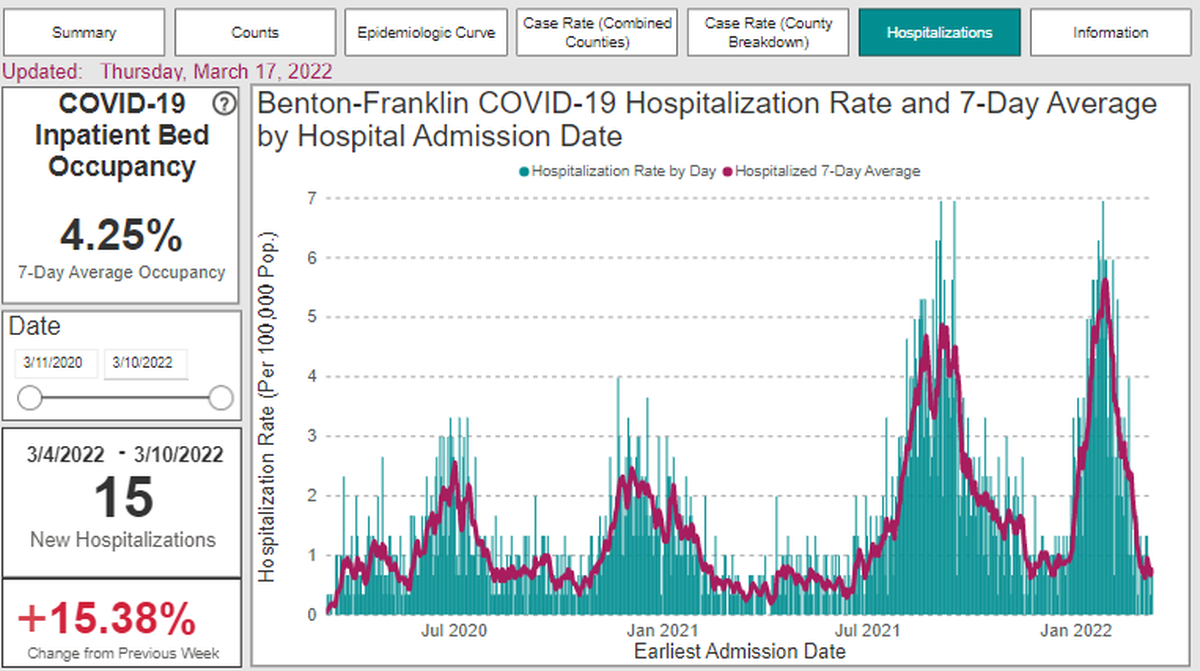Click the Earliest Admission Date axis title
The width and height of the screenshot is (1200, 671).
coord(740,651)
